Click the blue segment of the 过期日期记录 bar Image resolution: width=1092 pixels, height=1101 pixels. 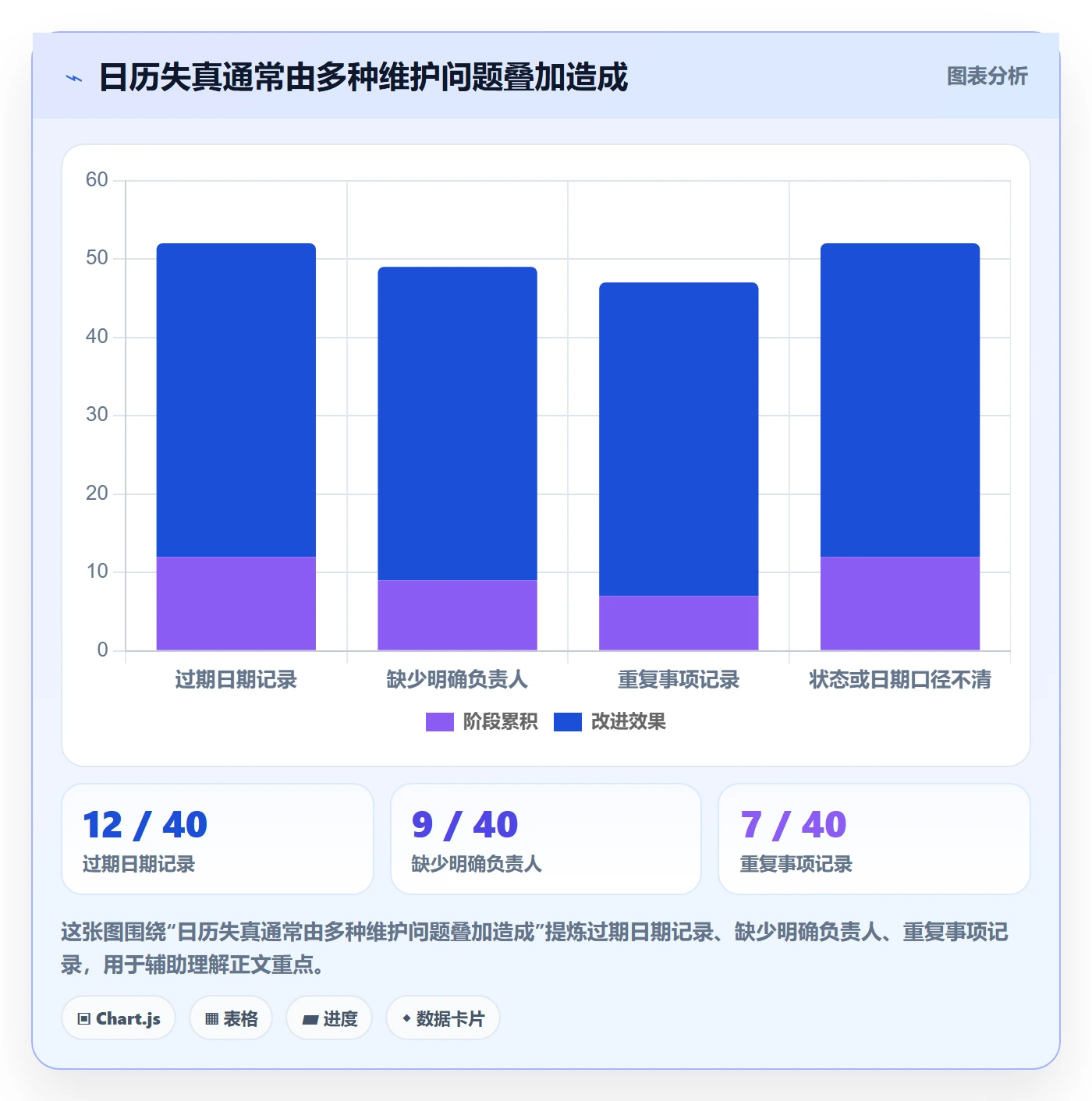pyautogui.click(x=236, y=400)
